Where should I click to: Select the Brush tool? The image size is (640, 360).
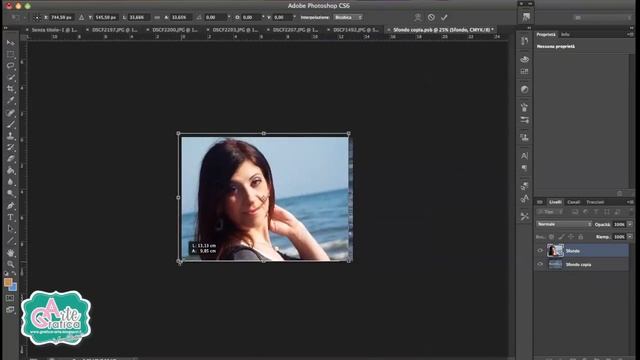pyautogui.click(x=11, y=124)
